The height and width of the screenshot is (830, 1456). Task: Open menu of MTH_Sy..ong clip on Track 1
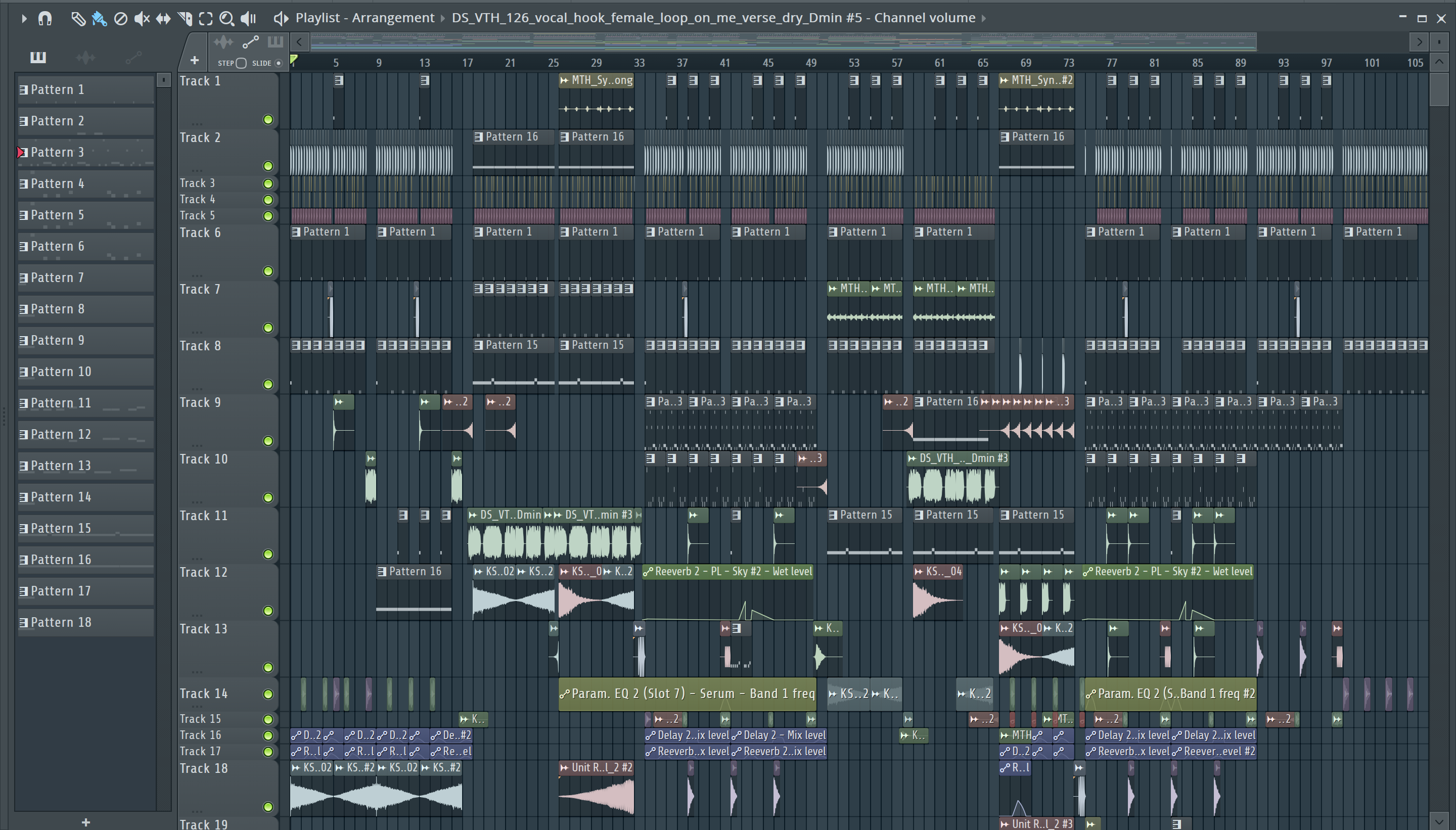tap(564, 80)
